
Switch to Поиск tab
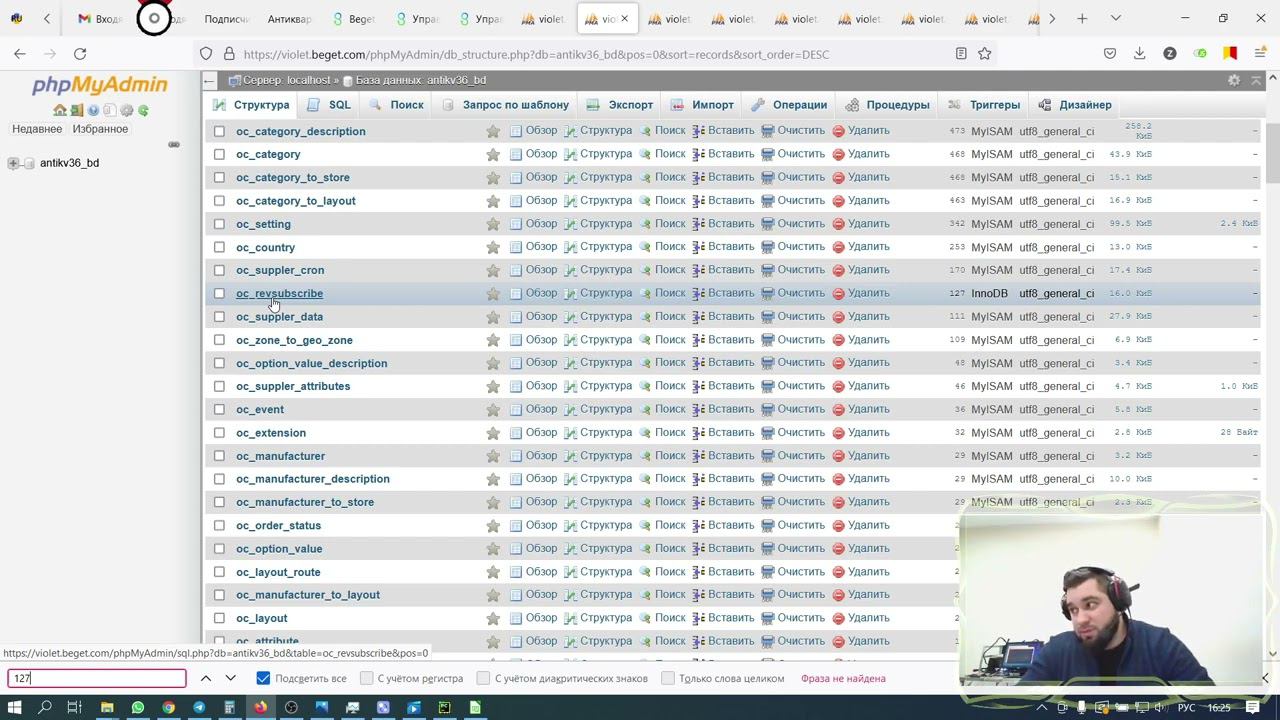[x=396, y=104]
